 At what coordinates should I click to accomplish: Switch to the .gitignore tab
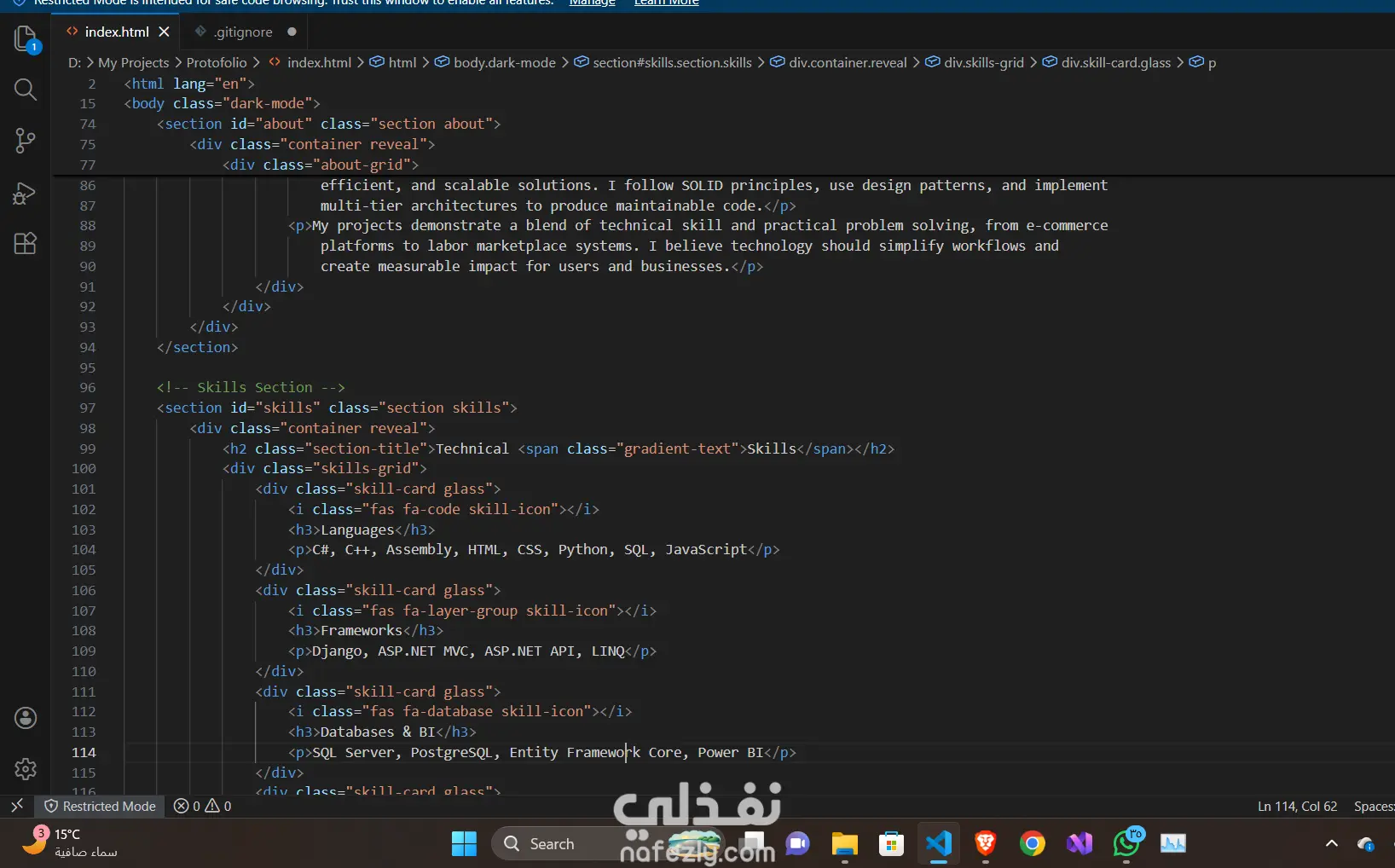coord(243,32)
